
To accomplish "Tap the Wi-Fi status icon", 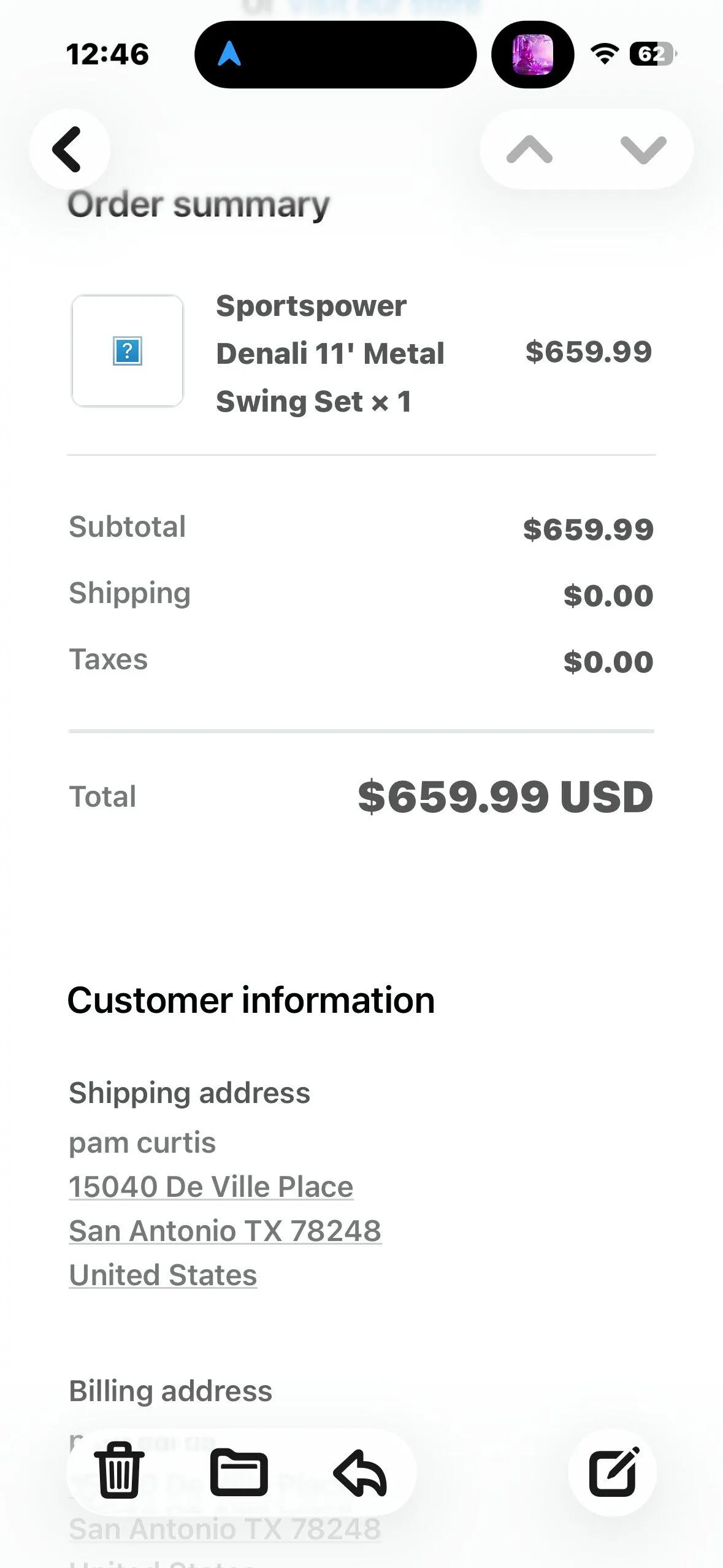I will (x=605, y=54).
